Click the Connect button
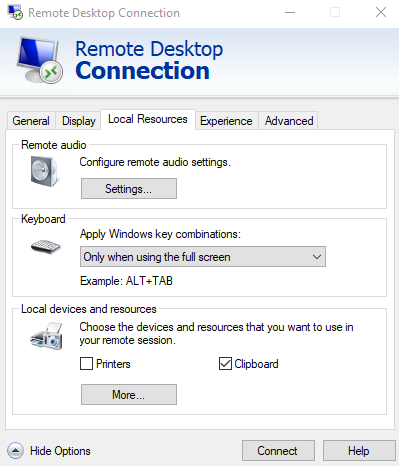Screen dimensions: 399x466 278,451
